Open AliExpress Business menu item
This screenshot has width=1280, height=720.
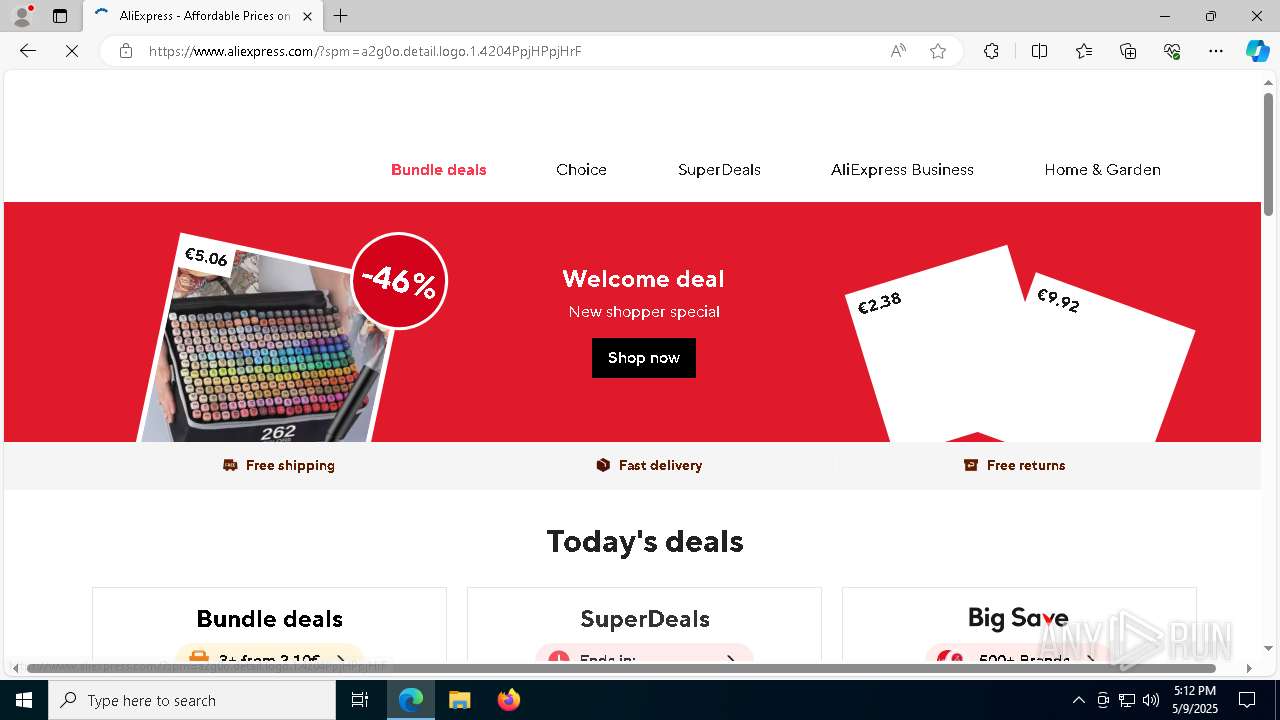[x=902, y=170]
